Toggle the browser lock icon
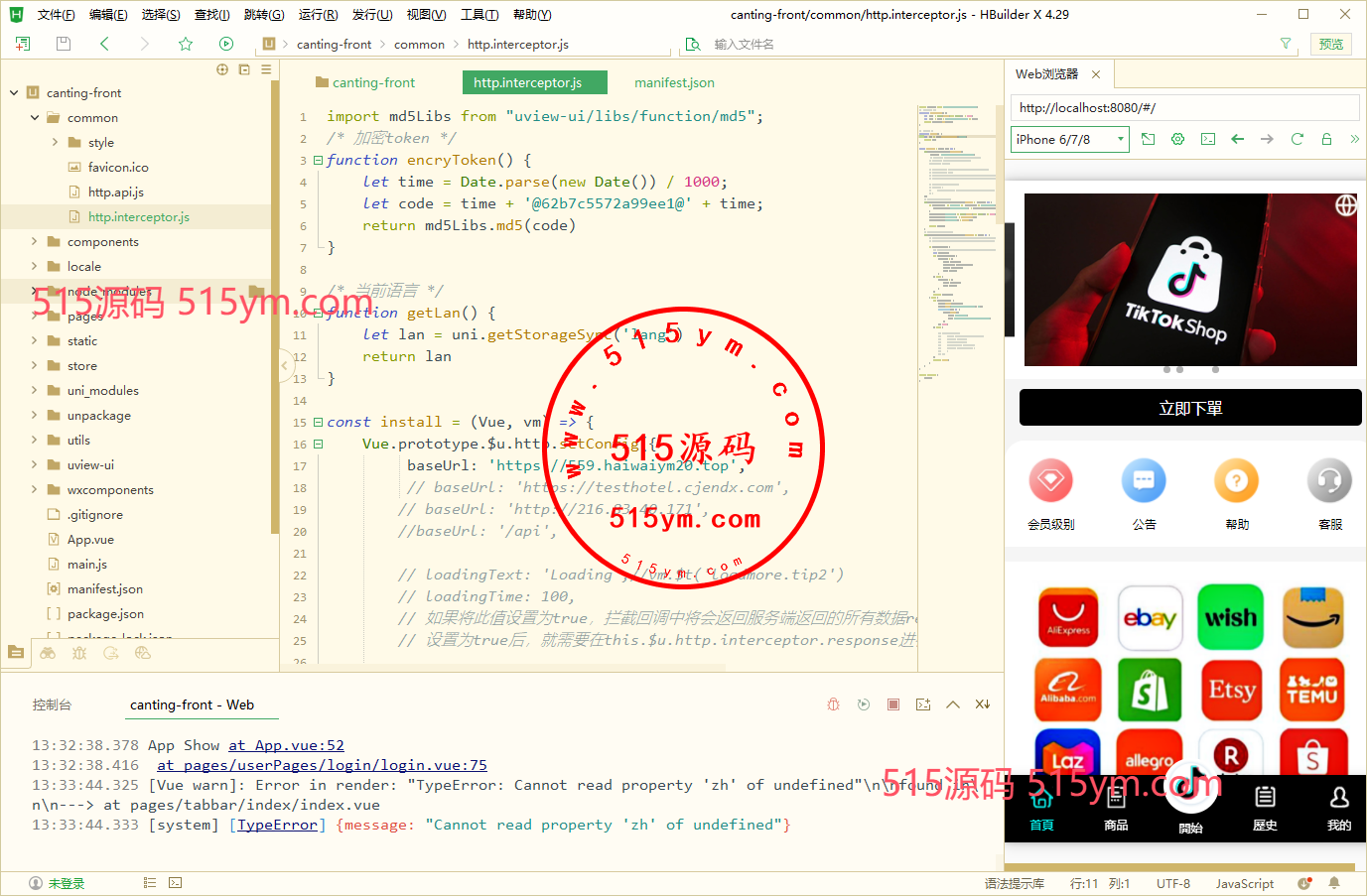 1326,139
